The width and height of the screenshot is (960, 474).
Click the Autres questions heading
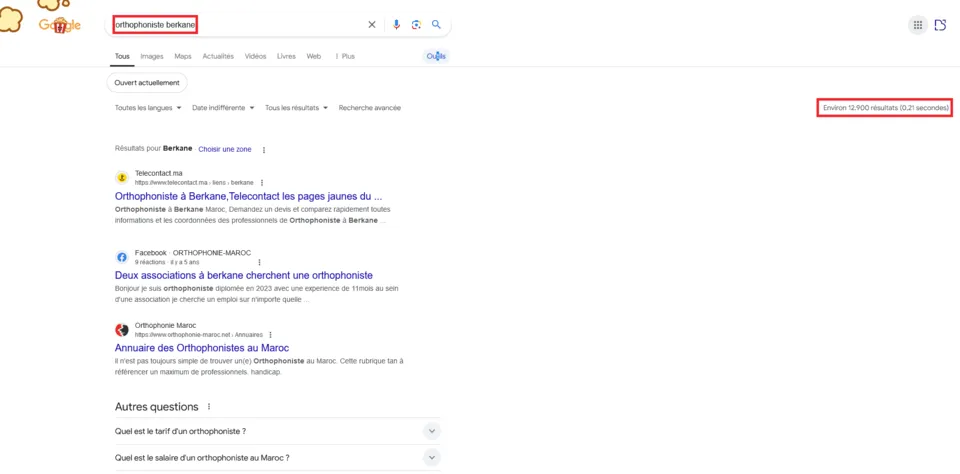coord(157,407)
